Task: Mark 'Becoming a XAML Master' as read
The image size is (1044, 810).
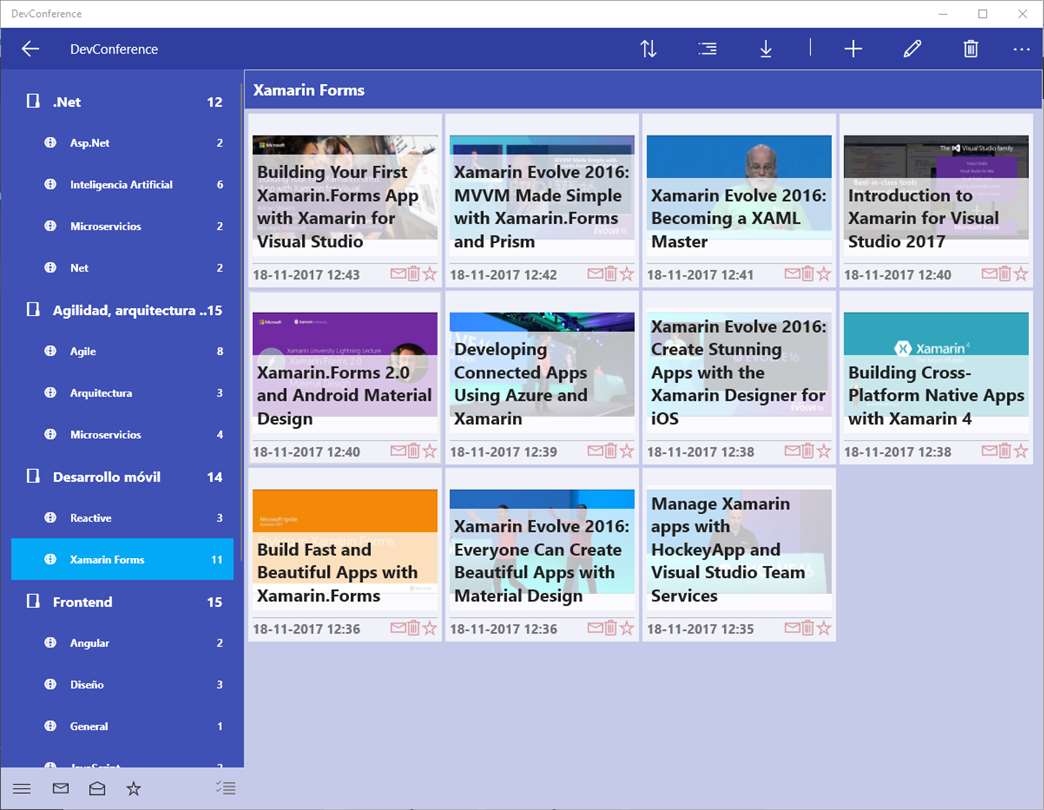Action: pyautogui.click(x=792, y=274)
